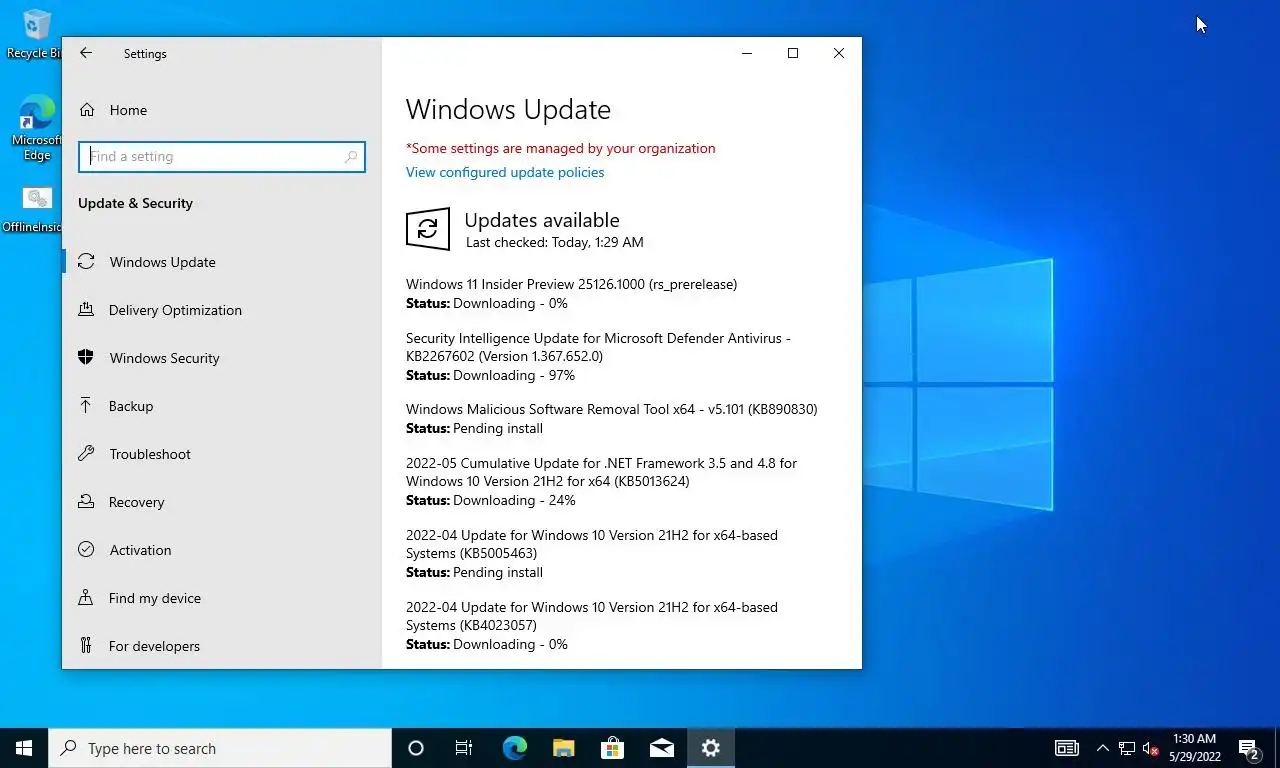The image size is (1280, 768).
Task: Click the Activation checkmark circle icon
Action: point(87,550)
